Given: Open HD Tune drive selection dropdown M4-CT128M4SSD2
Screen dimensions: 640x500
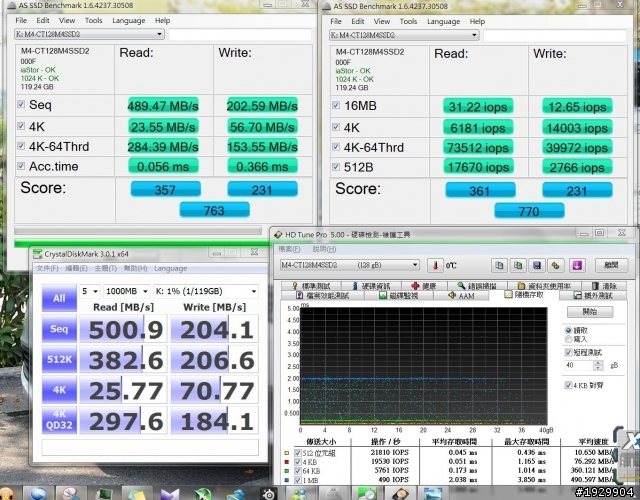Looking at the screenshot, I should [349, 265].
